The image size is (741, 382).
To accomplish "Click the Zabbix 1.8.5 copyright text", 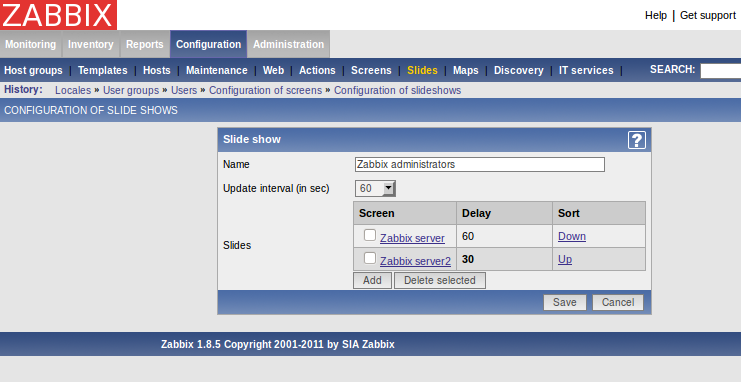I will [277, 344].
